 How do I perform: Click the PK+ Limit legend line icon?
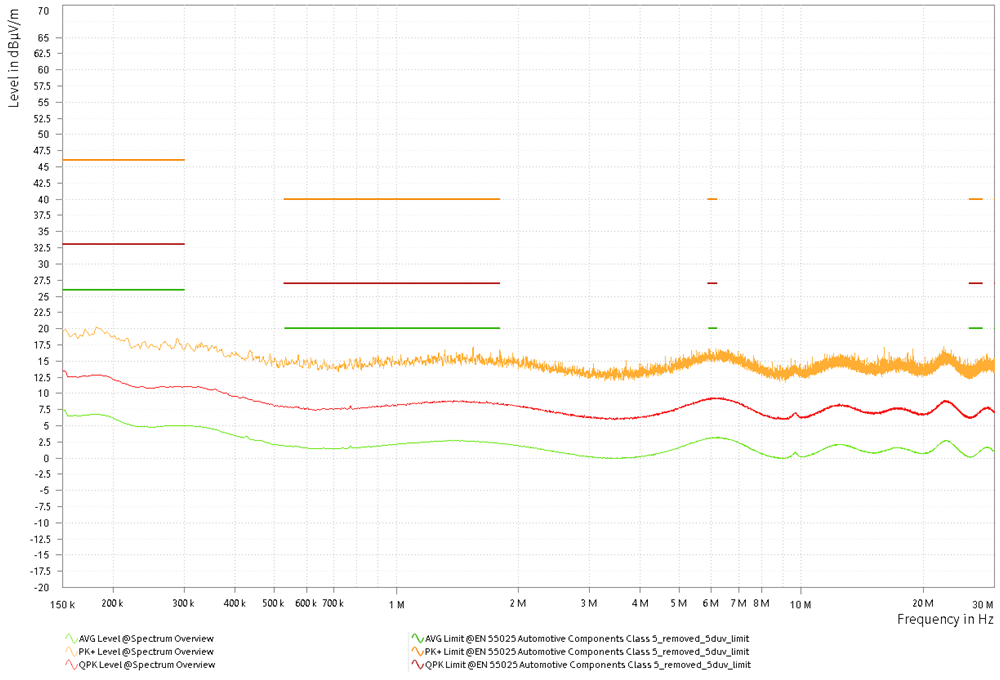(417, 651)
